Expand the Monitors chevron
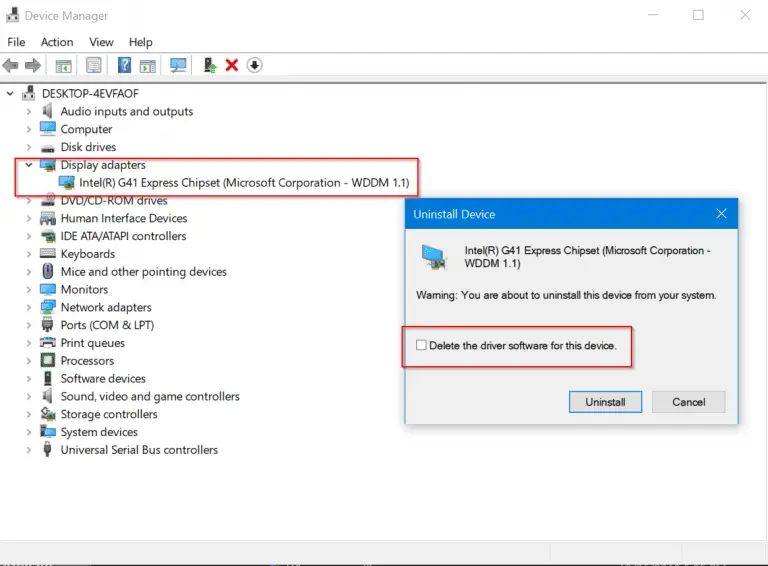Image resolution: width=768 pixels, height=566 pixels. [x=29, y=289]
